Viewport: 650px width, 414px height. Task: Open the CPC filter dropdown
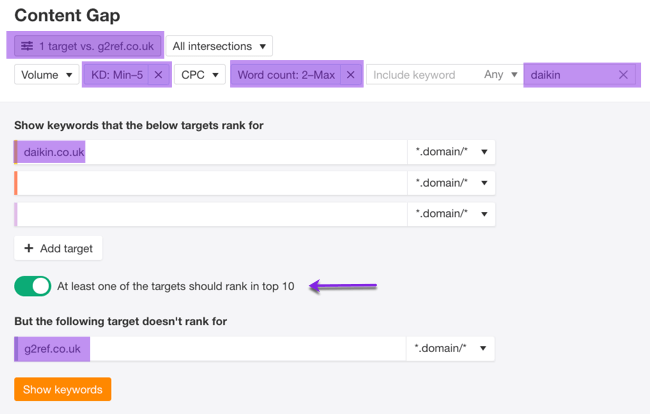click(200, 75)
